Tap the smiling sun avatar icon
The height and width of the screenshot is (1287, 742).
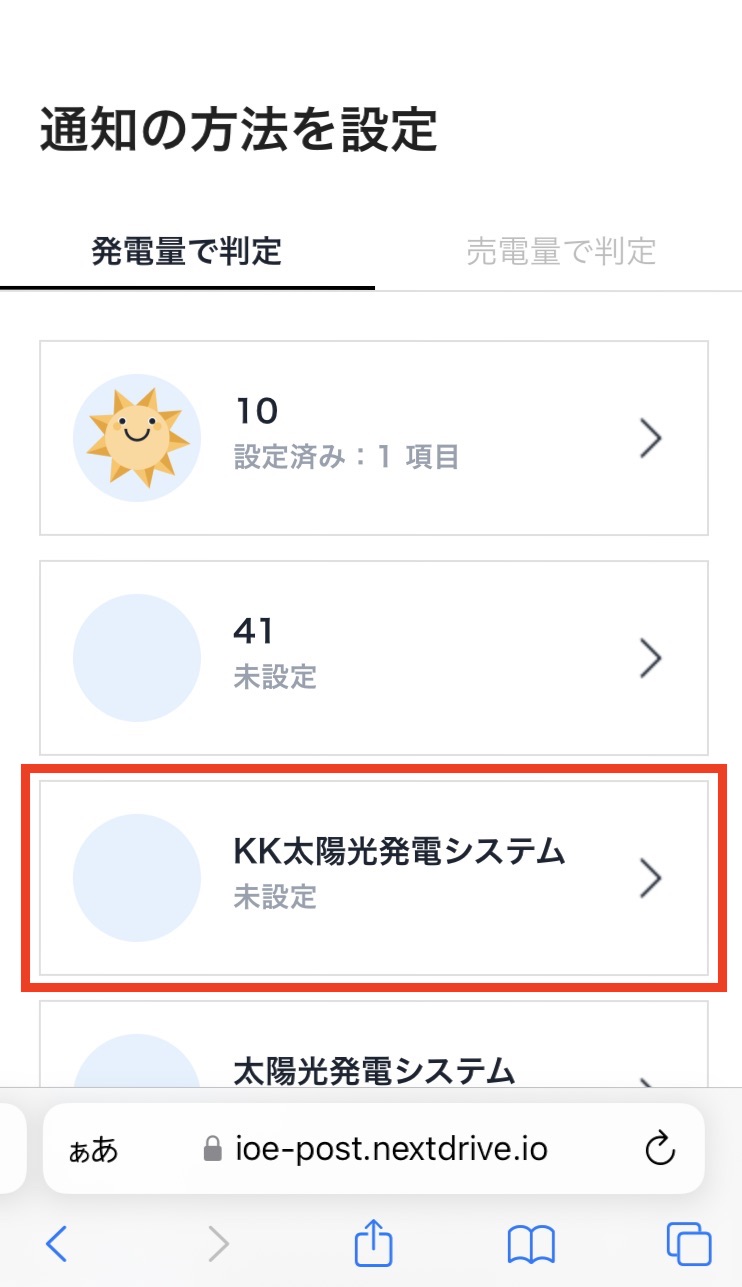137,438
